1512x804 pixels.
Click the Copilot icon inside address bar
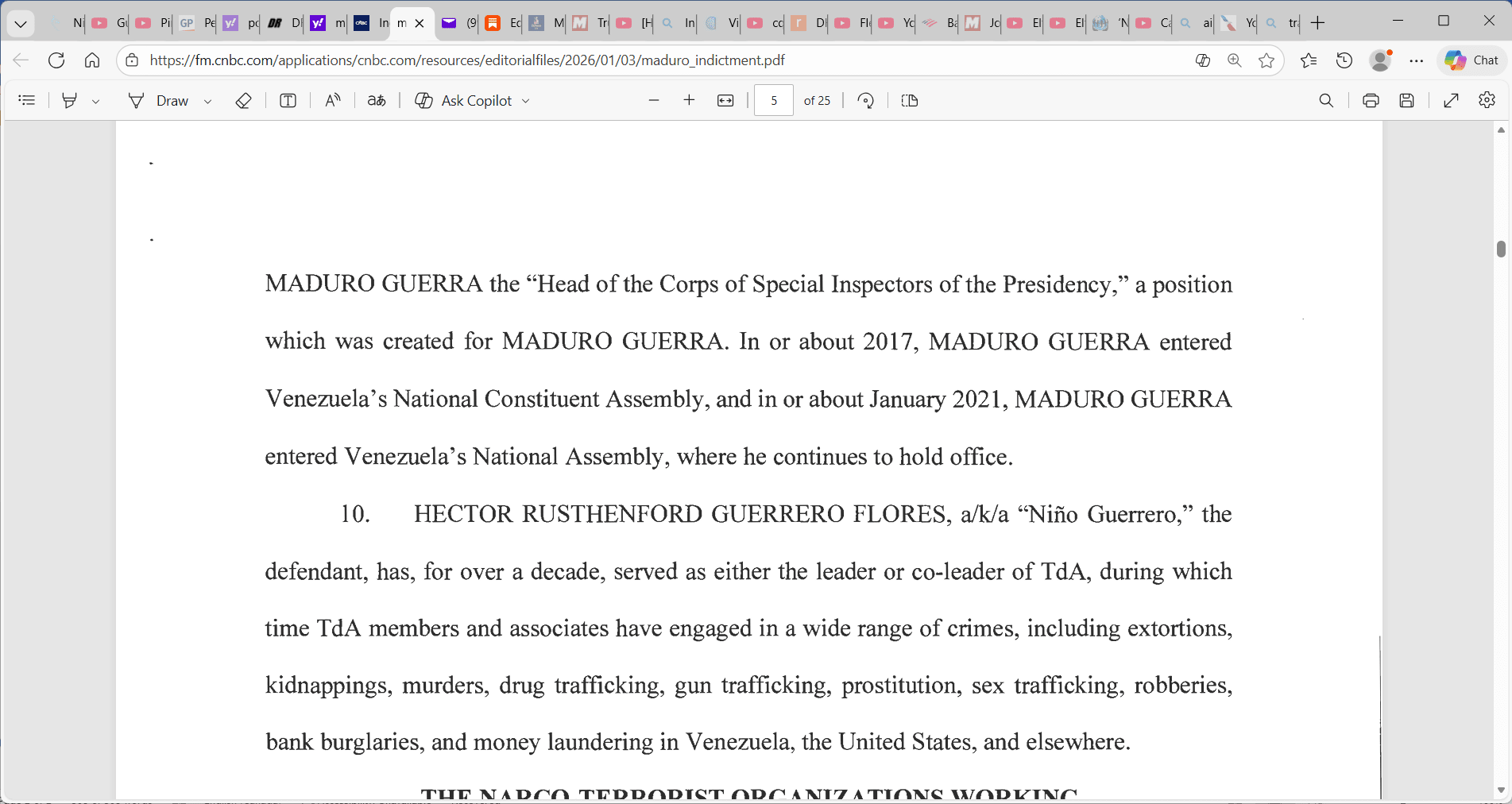pyautogui.click(x=1203, y=60)
